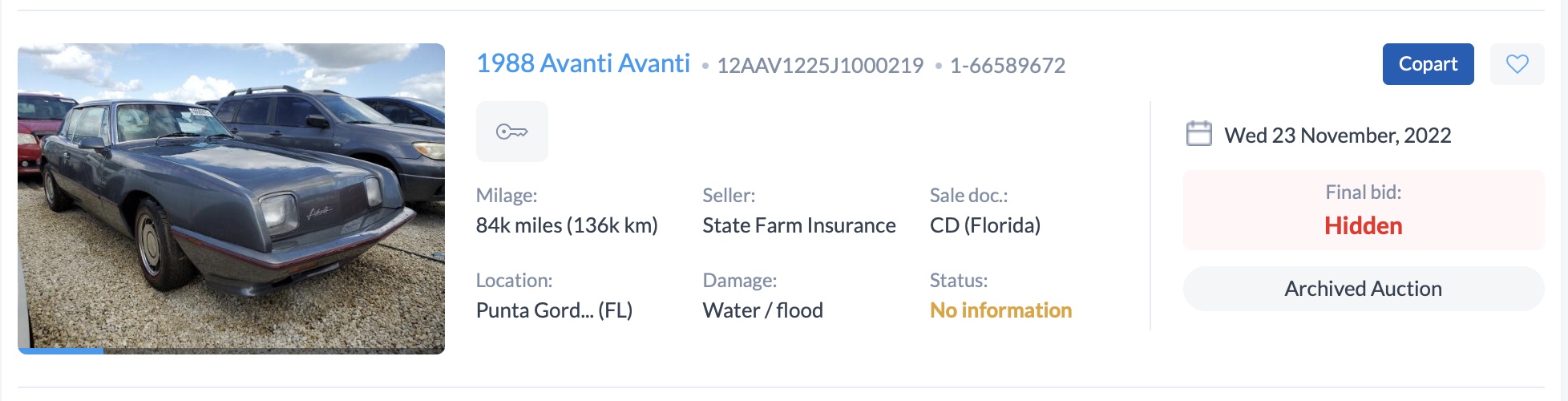Click the 84k miles mileage value

pos(566,225)
